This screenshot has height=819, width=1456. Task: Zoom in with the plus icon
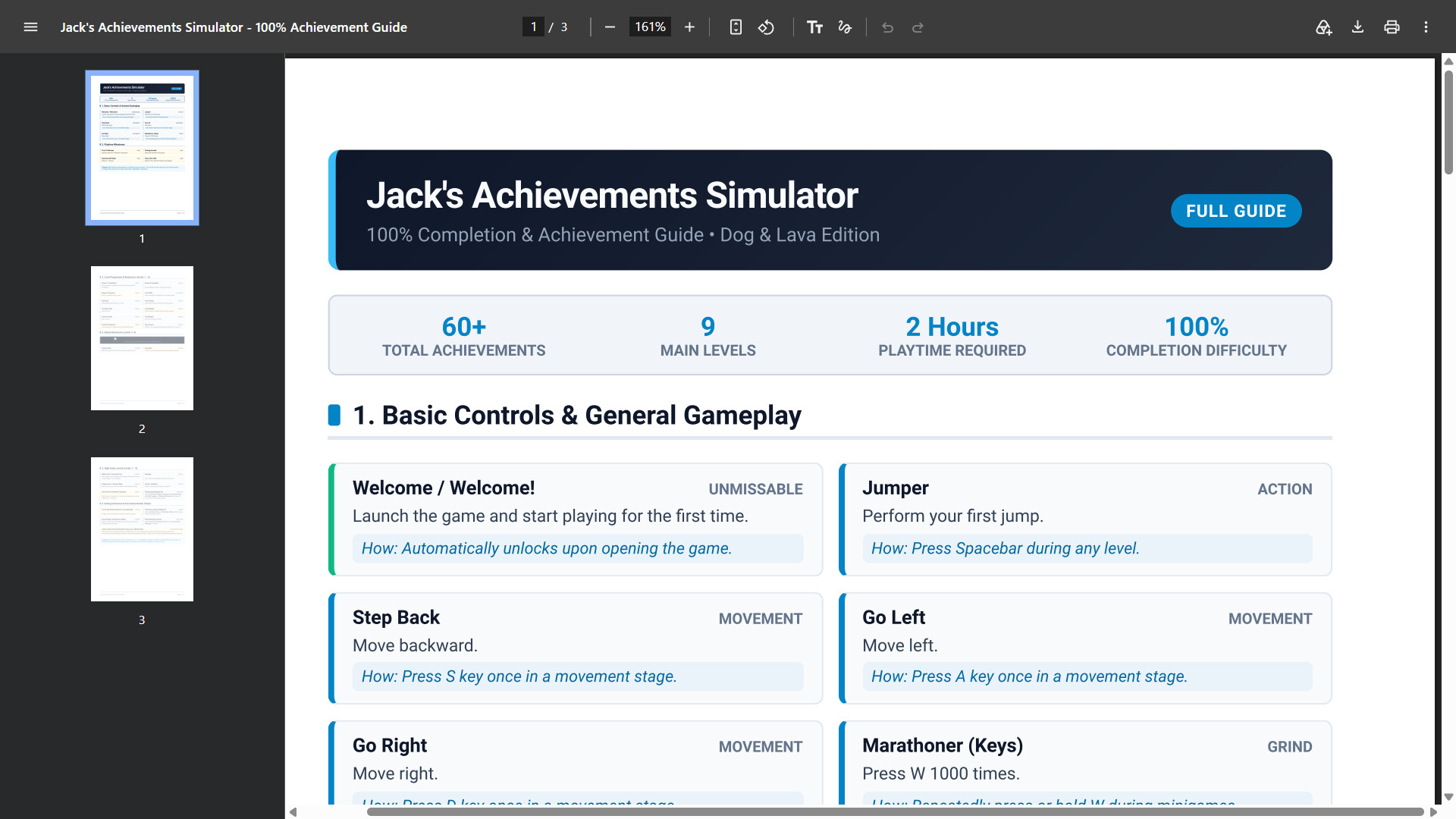(689, 27)
